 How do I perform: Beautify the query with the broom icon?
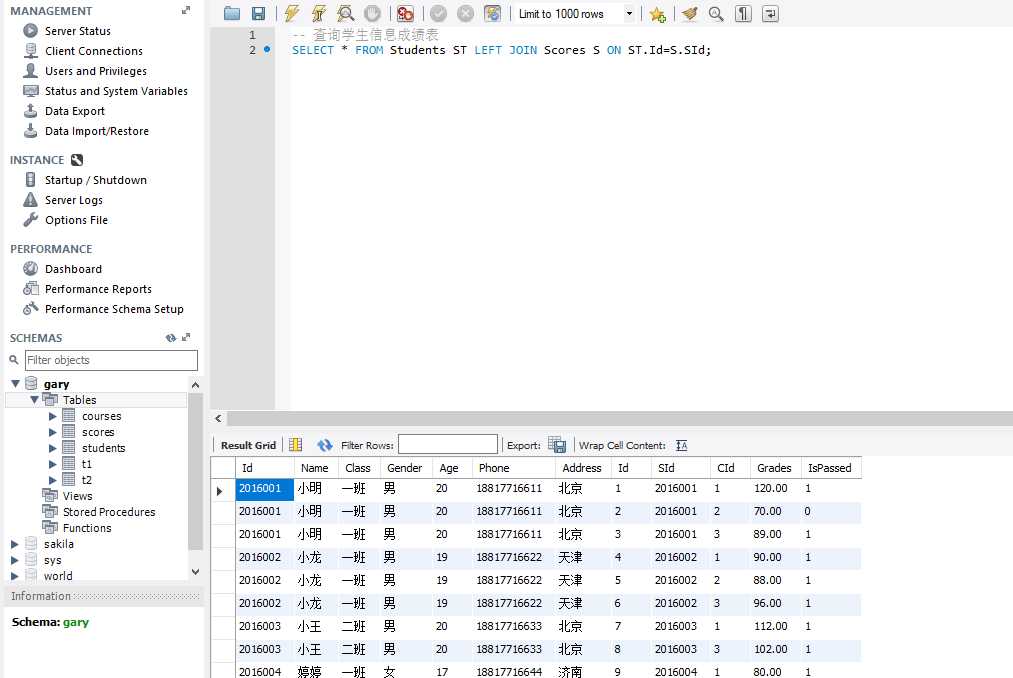click(689, 14)
